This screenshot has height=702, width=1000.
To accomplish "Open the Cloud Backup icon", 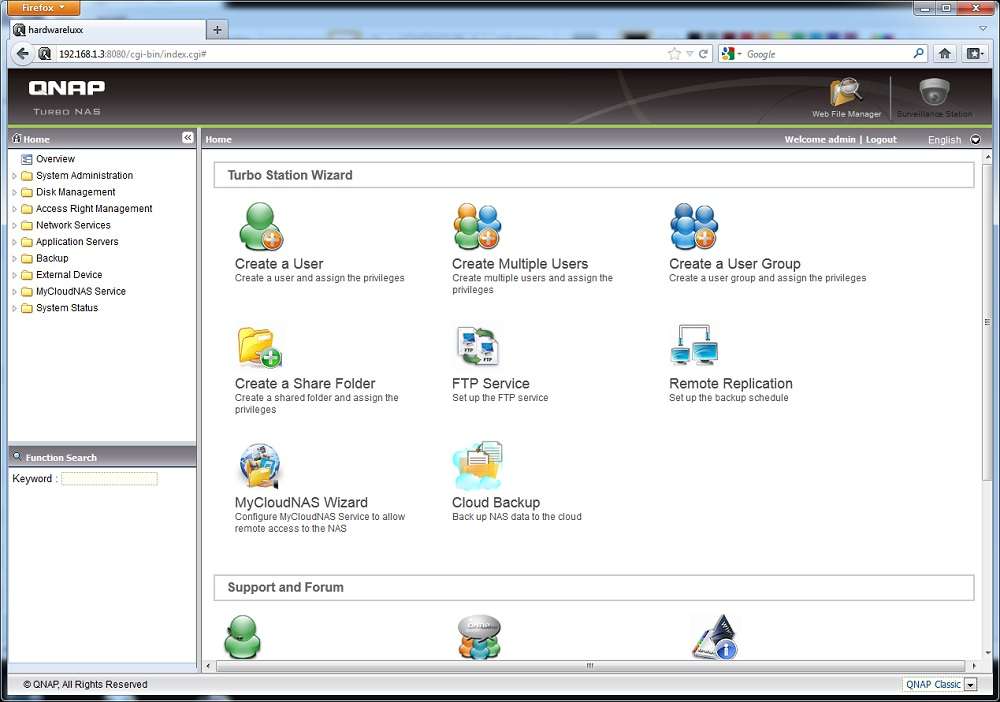I will pos(478,465).
